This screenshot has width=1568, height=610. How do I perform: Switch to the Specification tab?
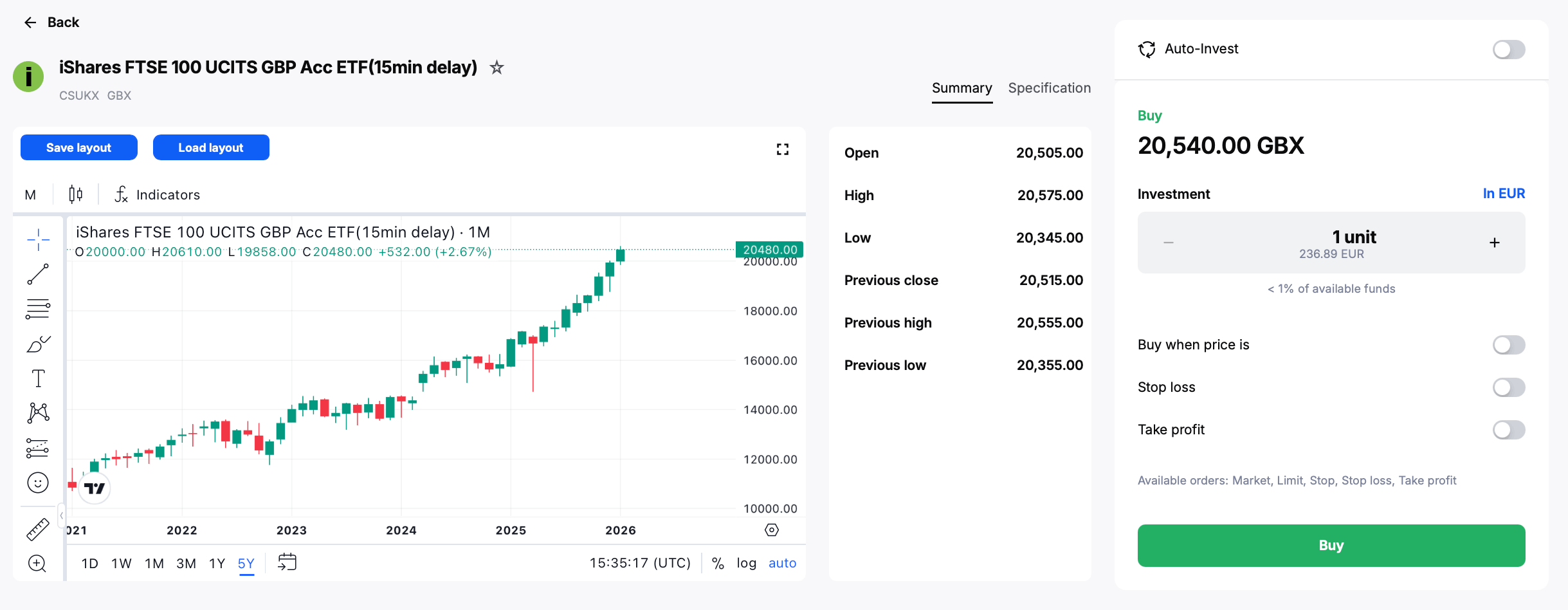[1049, 88]
